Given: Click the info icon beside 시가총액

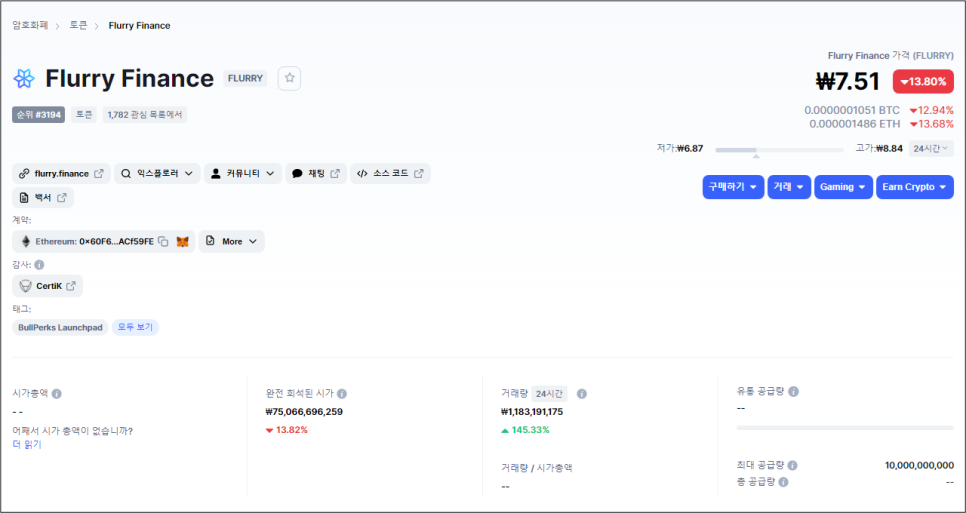Looking at the screenshot, I should (57, 394).
